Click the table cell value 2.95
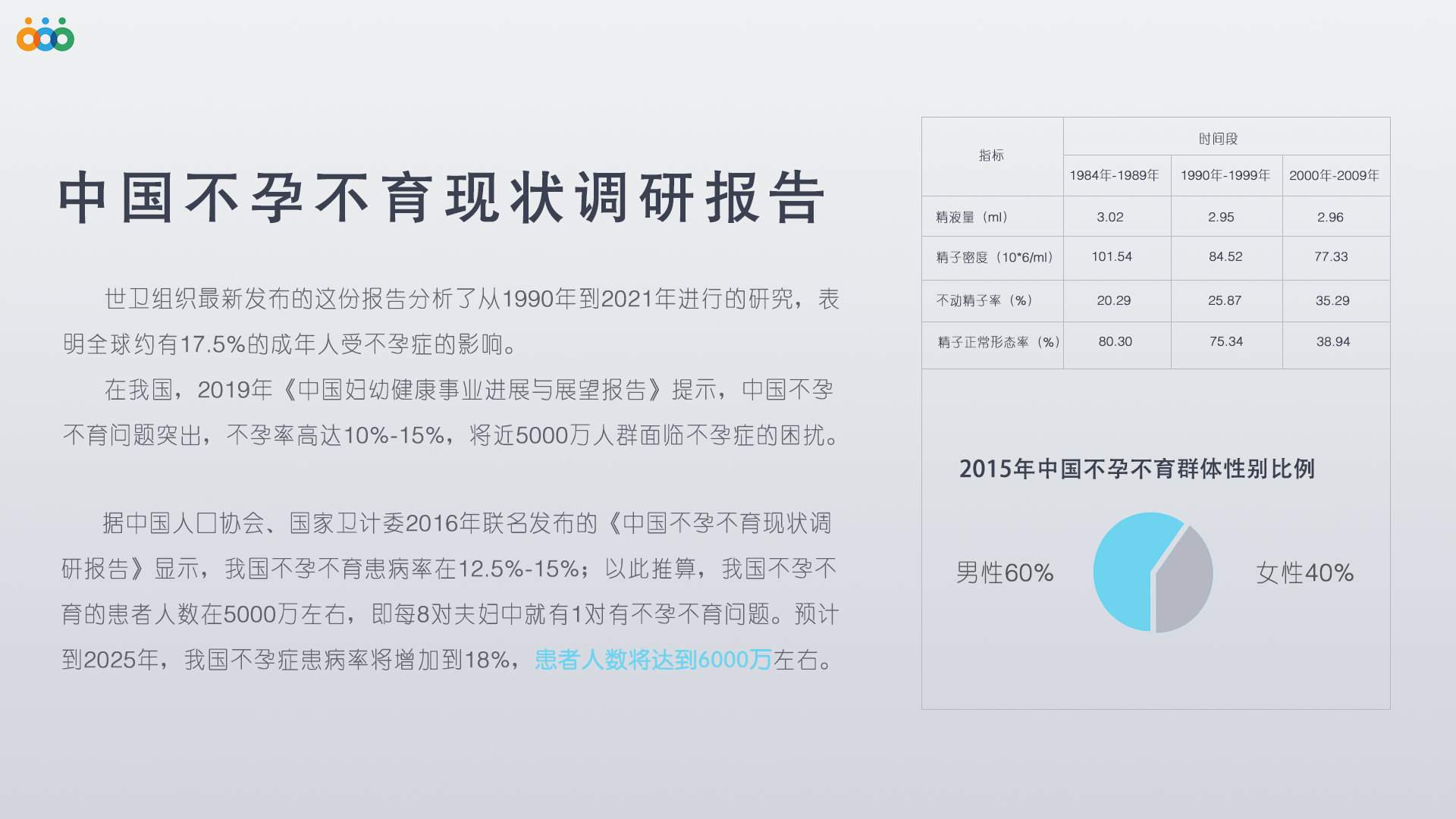This screenshot has height=819, width=1456. click(x=1221, y=217)
